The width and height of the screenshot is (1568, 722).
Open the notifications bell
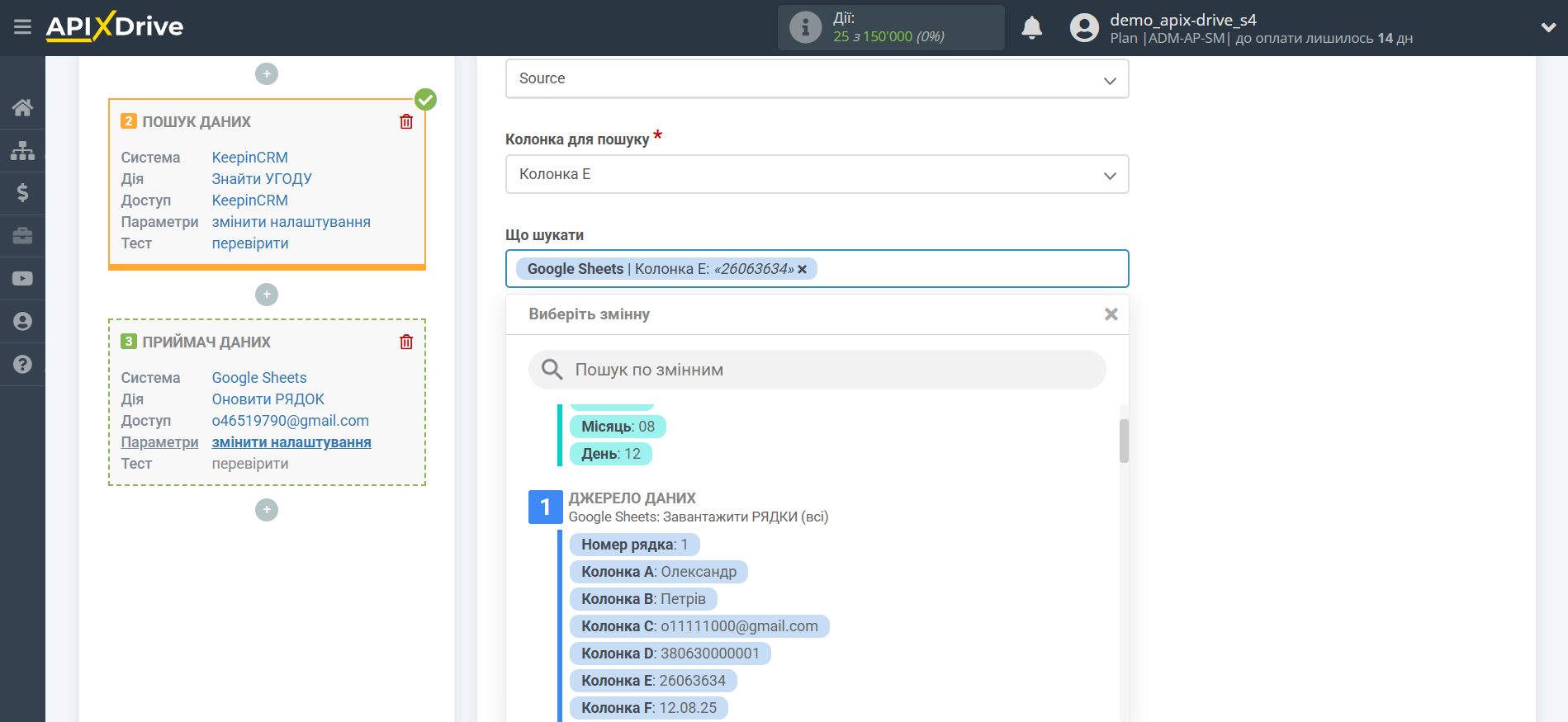[1031, 28]
